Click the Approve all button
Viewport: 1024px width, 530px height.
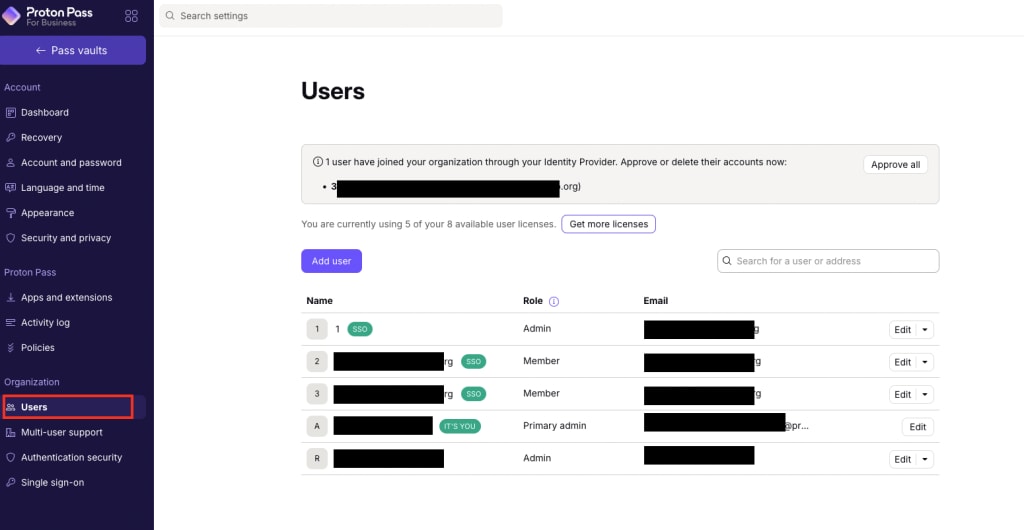pyautogui.click(x=895, y=165)
